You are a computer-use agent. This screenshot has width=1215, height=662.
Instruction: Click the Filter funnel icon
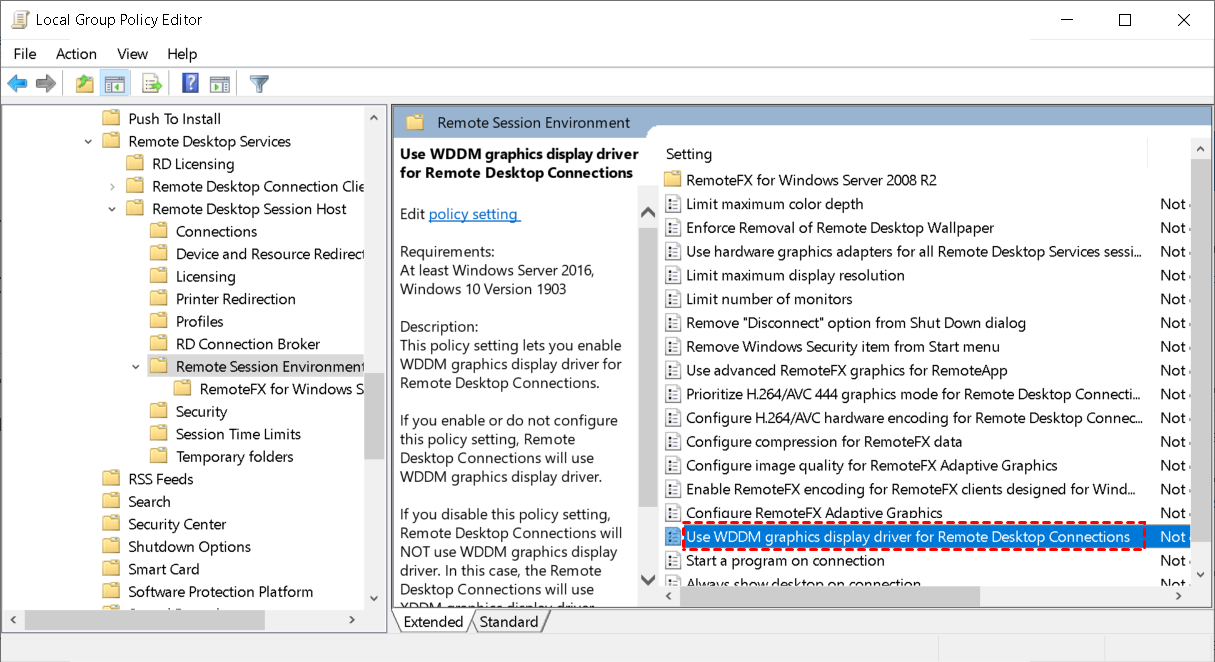(260, 84)
